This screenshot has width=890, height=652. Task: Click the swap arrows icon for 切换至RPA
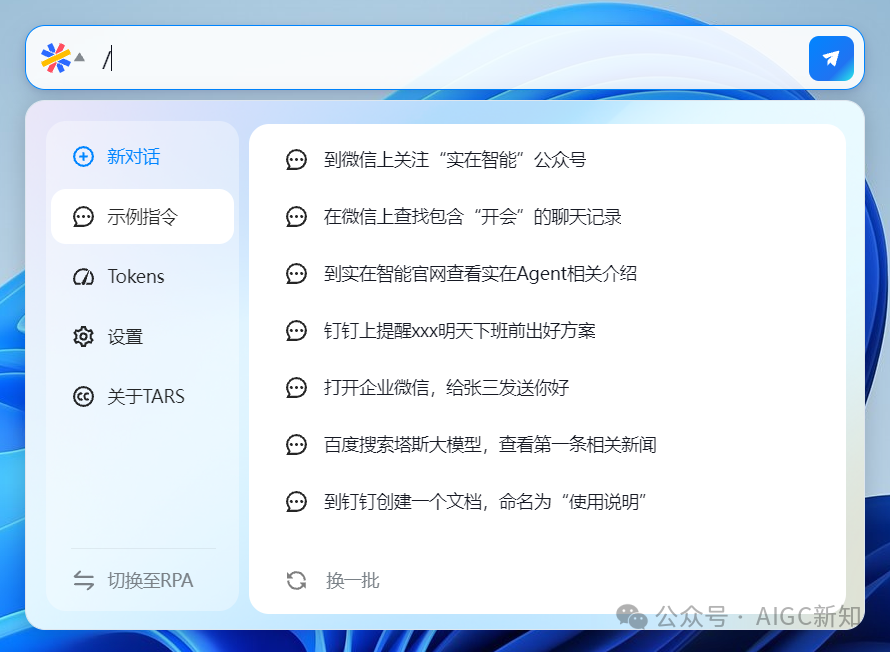pyautogui.click(x=83, y=580)
